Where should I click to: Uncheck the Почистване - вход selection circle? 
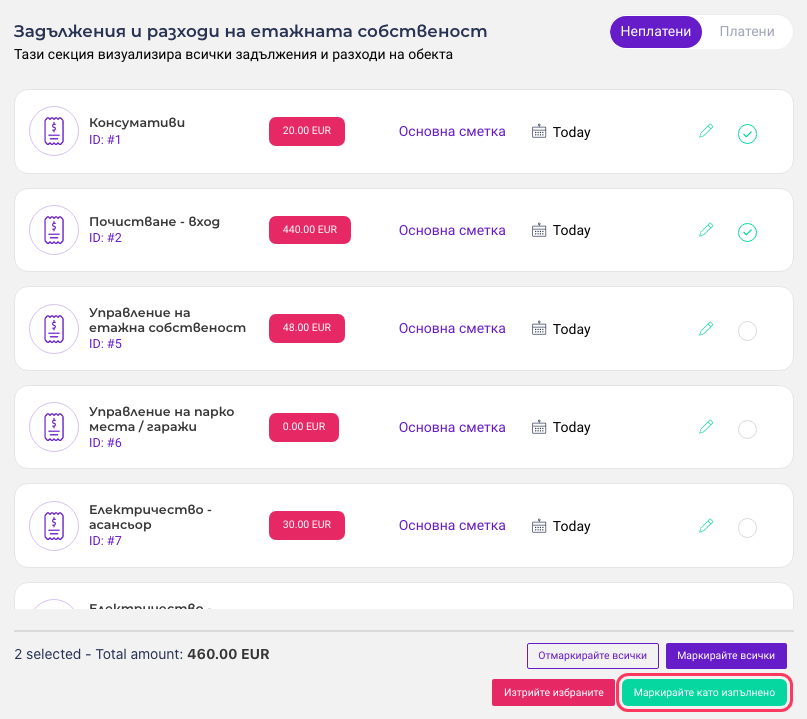click(x=747, y=232)
